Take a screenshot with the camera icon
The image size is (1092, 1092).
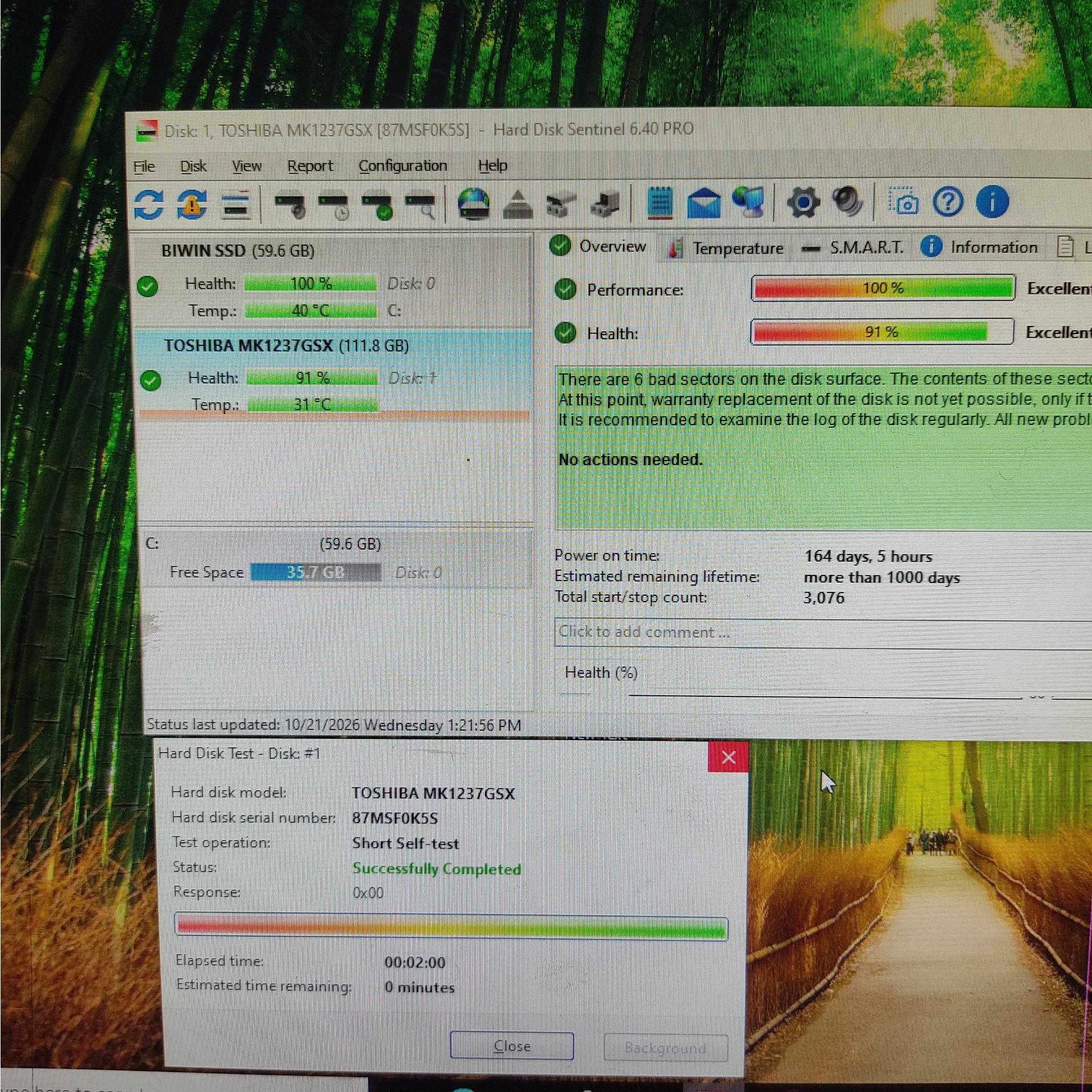click(x=904, y=202)
